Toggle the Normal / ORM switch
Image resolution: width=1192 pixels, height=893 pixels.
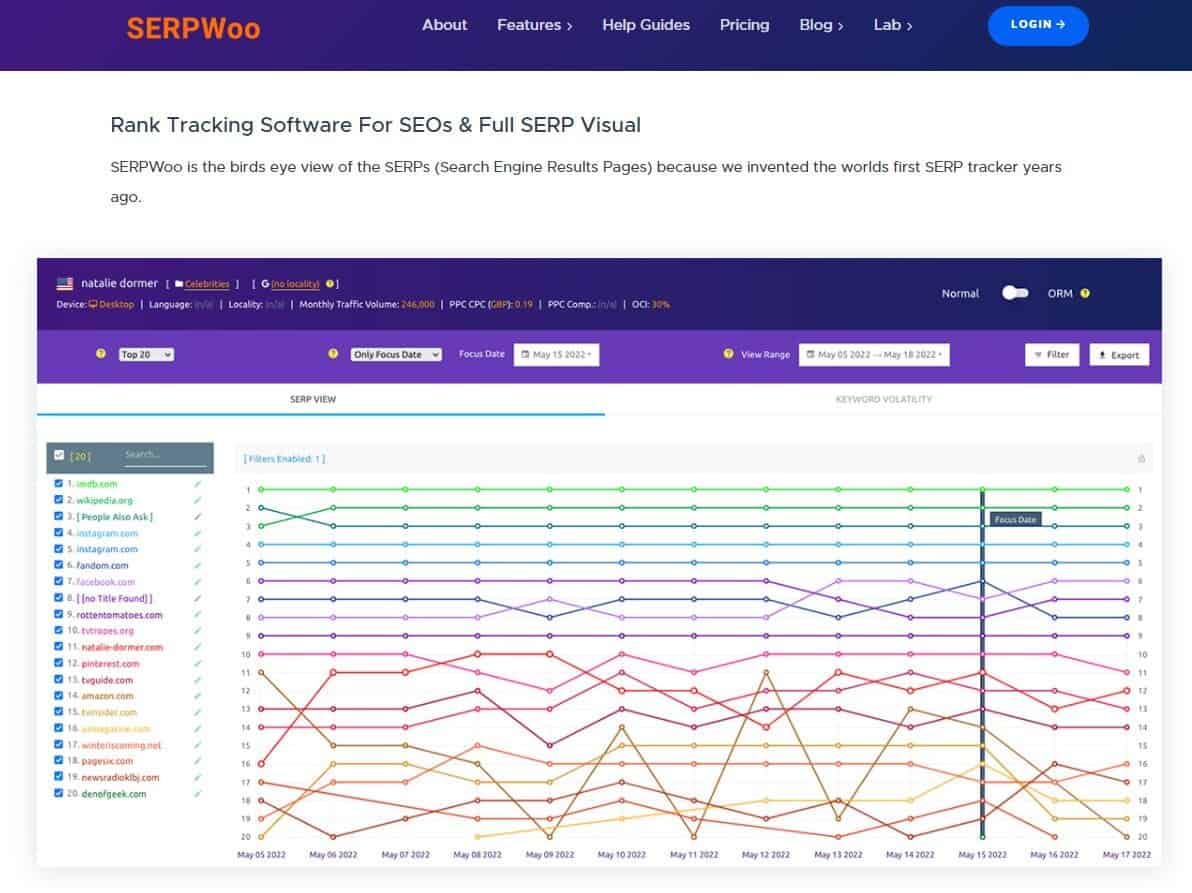point(1015,293)
